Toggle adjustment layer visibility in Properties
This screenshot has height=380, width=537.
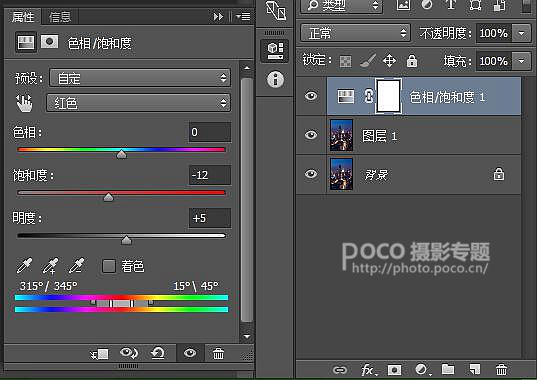point(190,353)
